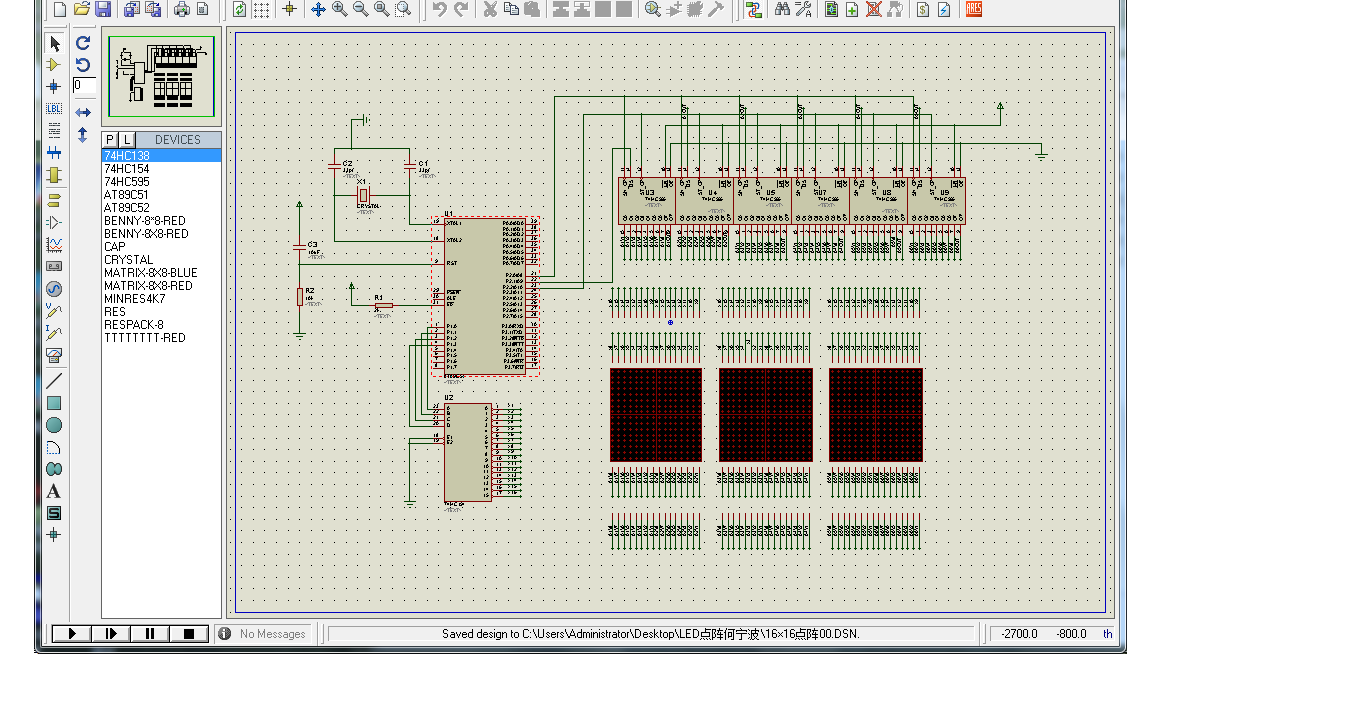This screenshot has width=1360, height=710.
Task: Select the Tape Recorder Mode tool
Action: click(x=54, y=266)
